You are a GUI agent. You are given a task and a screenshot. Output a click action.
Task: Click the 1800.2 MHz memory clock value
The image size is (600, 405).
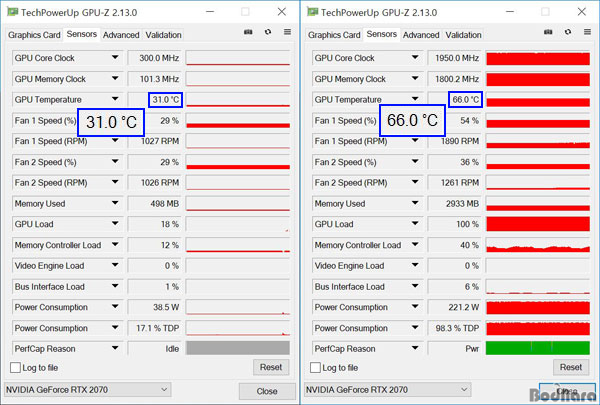point(457,79)
